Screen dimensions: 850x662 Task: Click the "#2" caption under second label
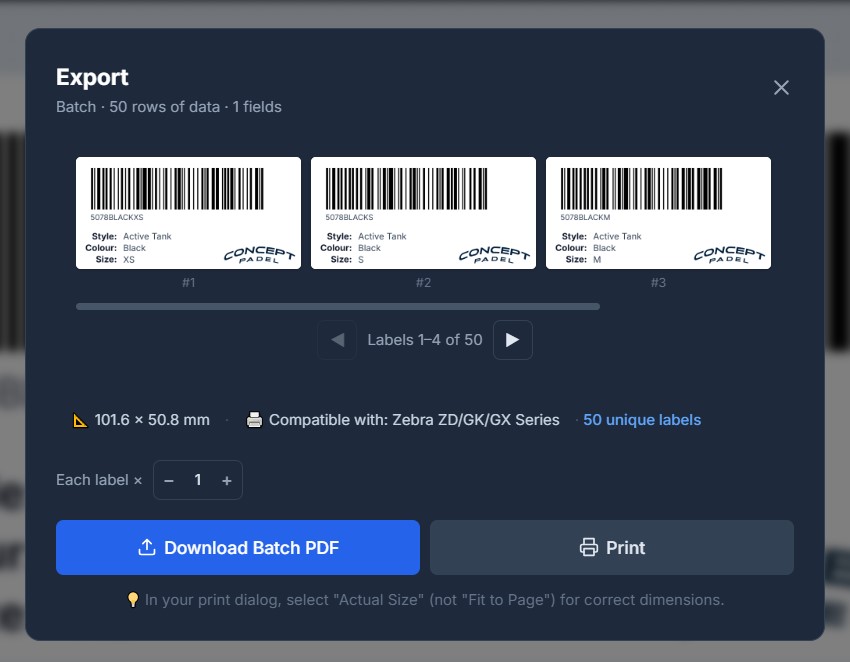(x=423, y=282)
